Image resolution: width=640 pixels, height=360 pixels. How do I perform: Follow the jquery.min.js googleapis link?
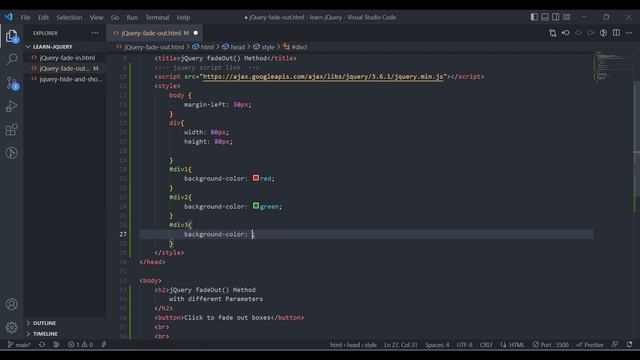323,77
